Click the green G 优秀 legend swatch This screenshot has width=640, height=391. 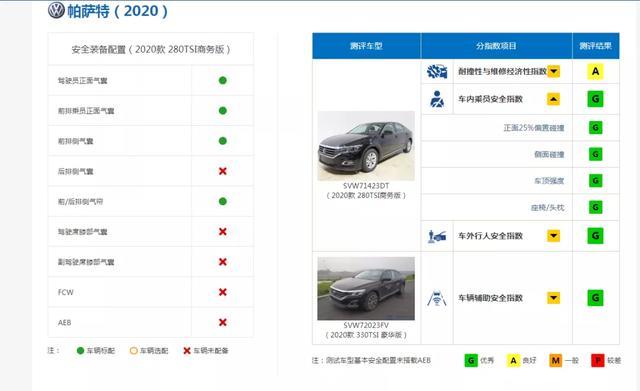click(x=471, y=360)
